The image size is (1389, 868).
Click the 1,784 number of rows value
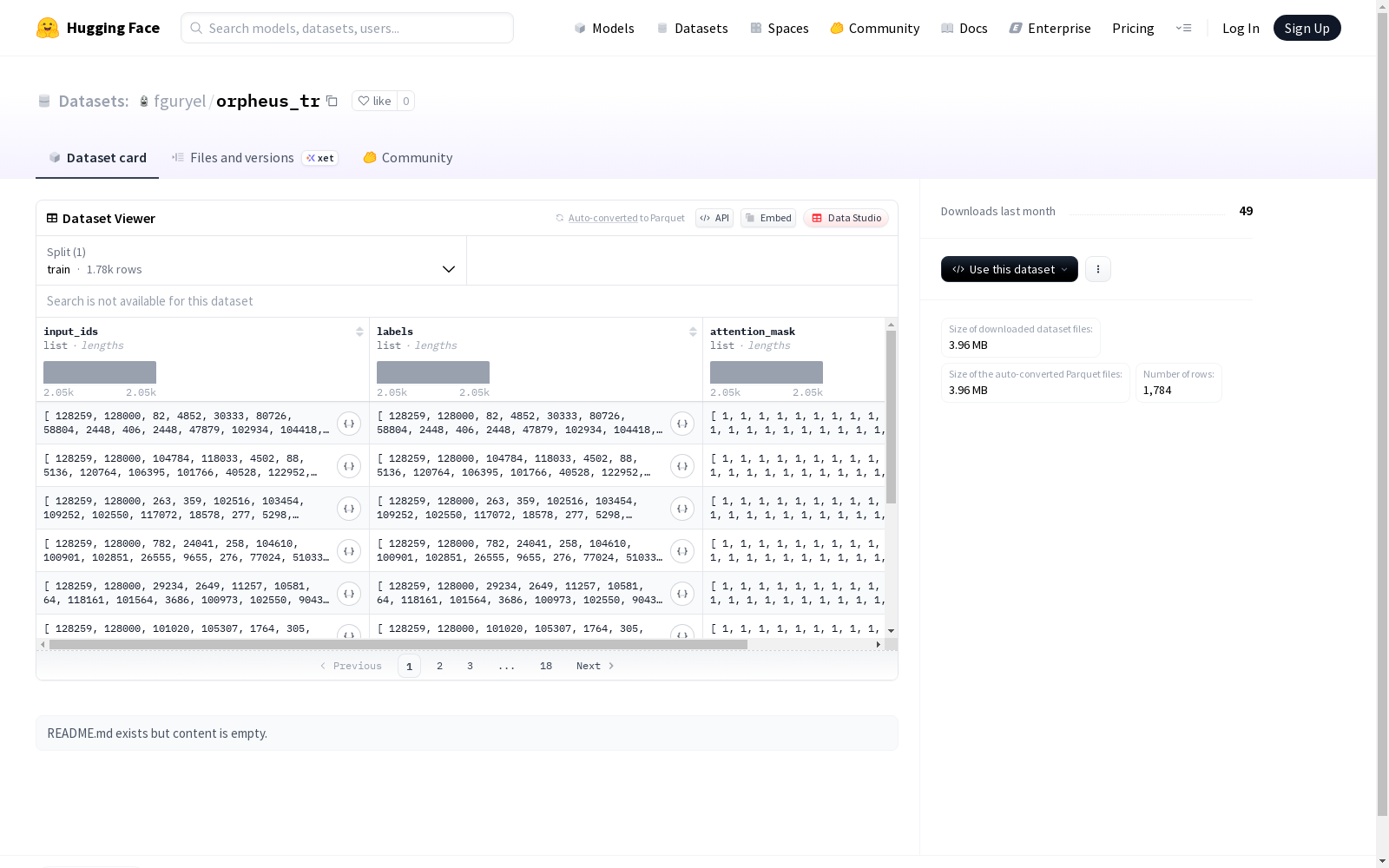click(1157, 391)
